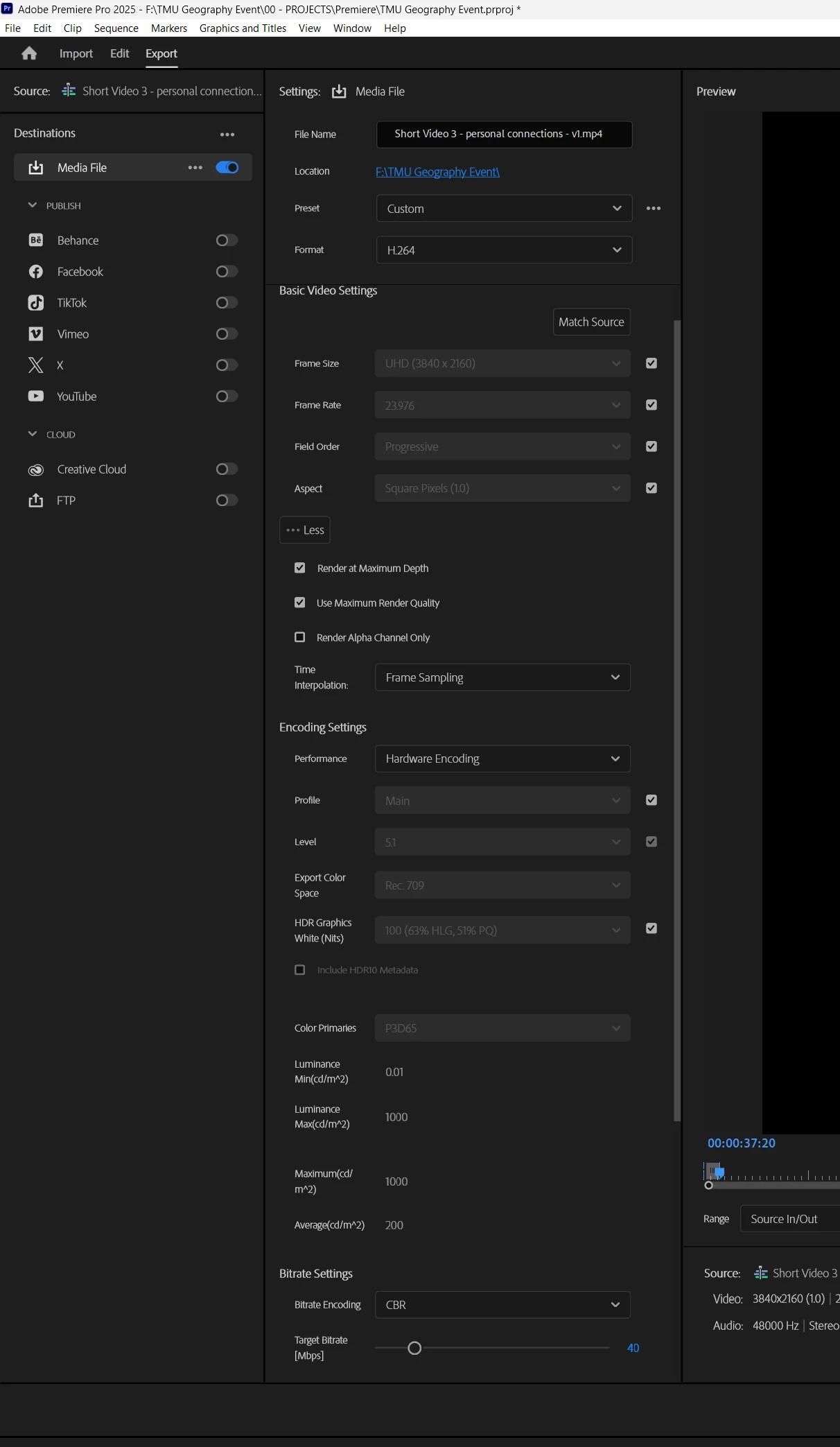Open the Help menu
The image size is (840, 1447).
click(x=394, y=28)
